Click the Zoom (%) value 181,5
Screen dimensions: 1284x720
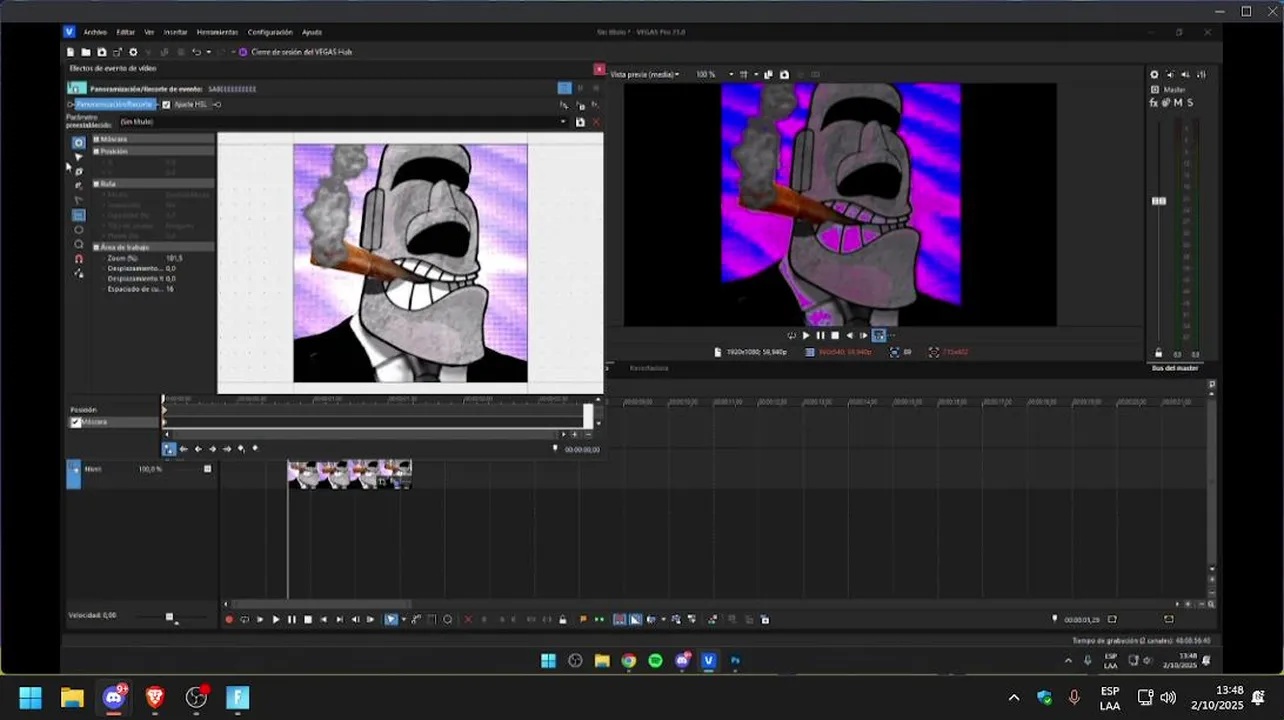(174, 258)
